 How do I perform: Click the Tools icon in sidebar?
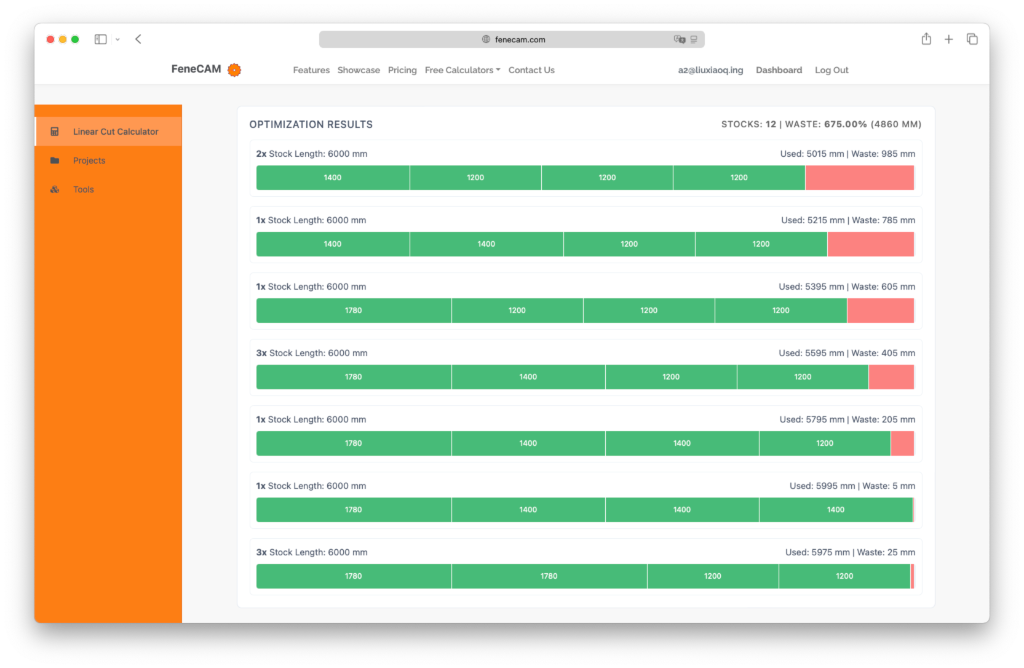pyautogui.click(x=55, y=190)
